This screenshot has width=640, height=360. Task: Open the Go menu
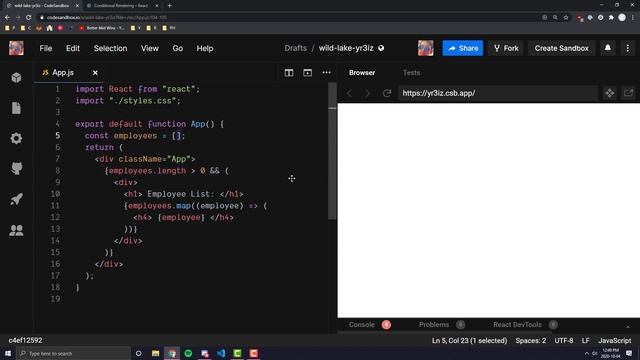click(x=178, y=48)
